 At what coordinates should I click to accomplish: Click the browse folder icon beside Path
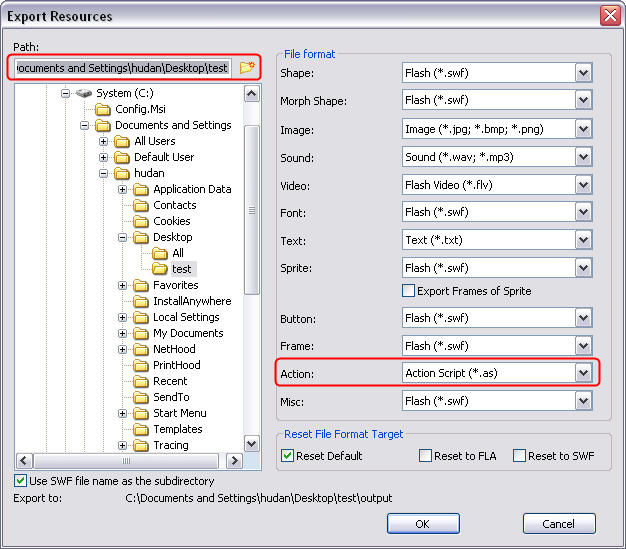[x=247, y=67]
